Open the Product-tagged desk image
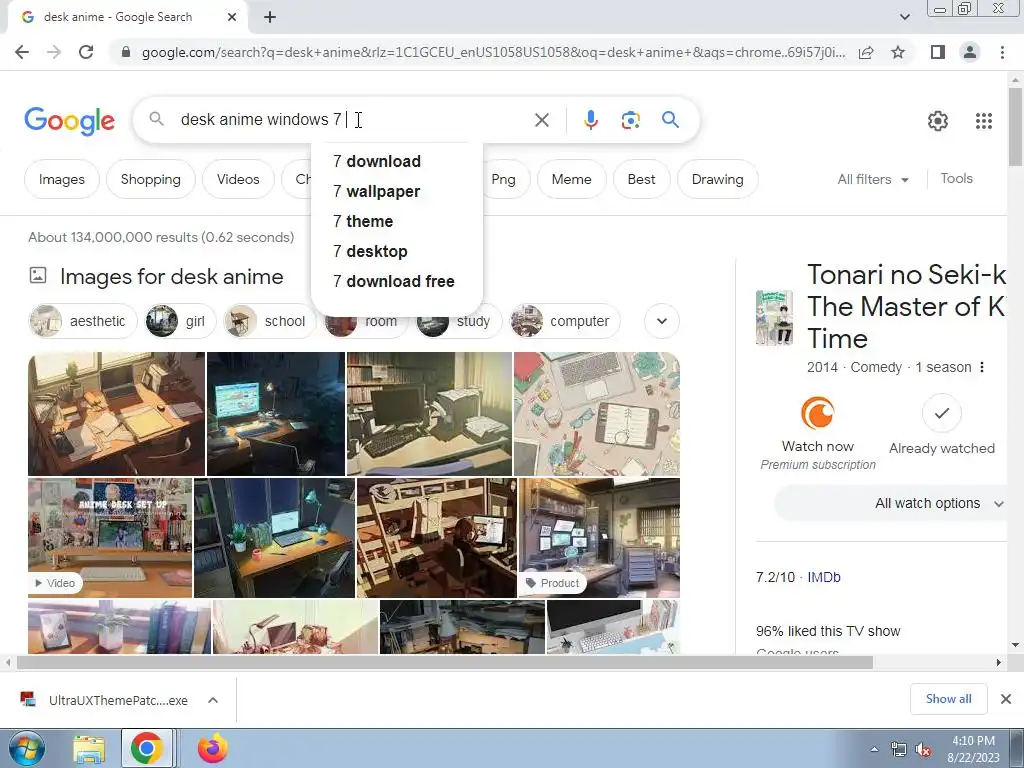Screen dimensions: 1024x768 [599, 537]
